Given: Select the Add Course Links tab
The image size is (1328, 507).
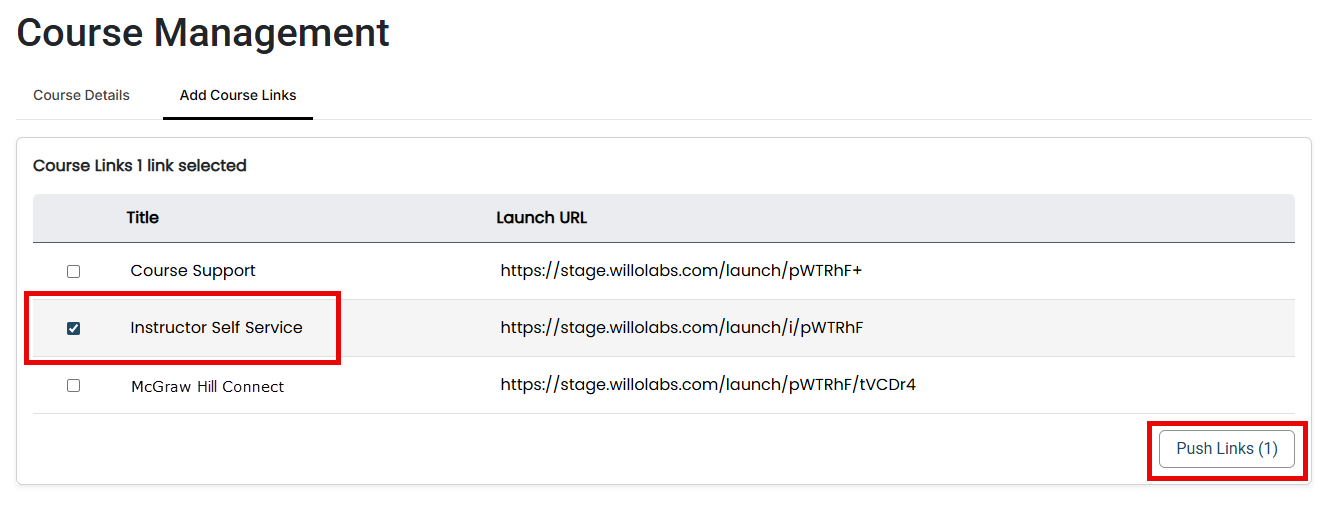Looking at the screenshot, I should pos(238,95).
